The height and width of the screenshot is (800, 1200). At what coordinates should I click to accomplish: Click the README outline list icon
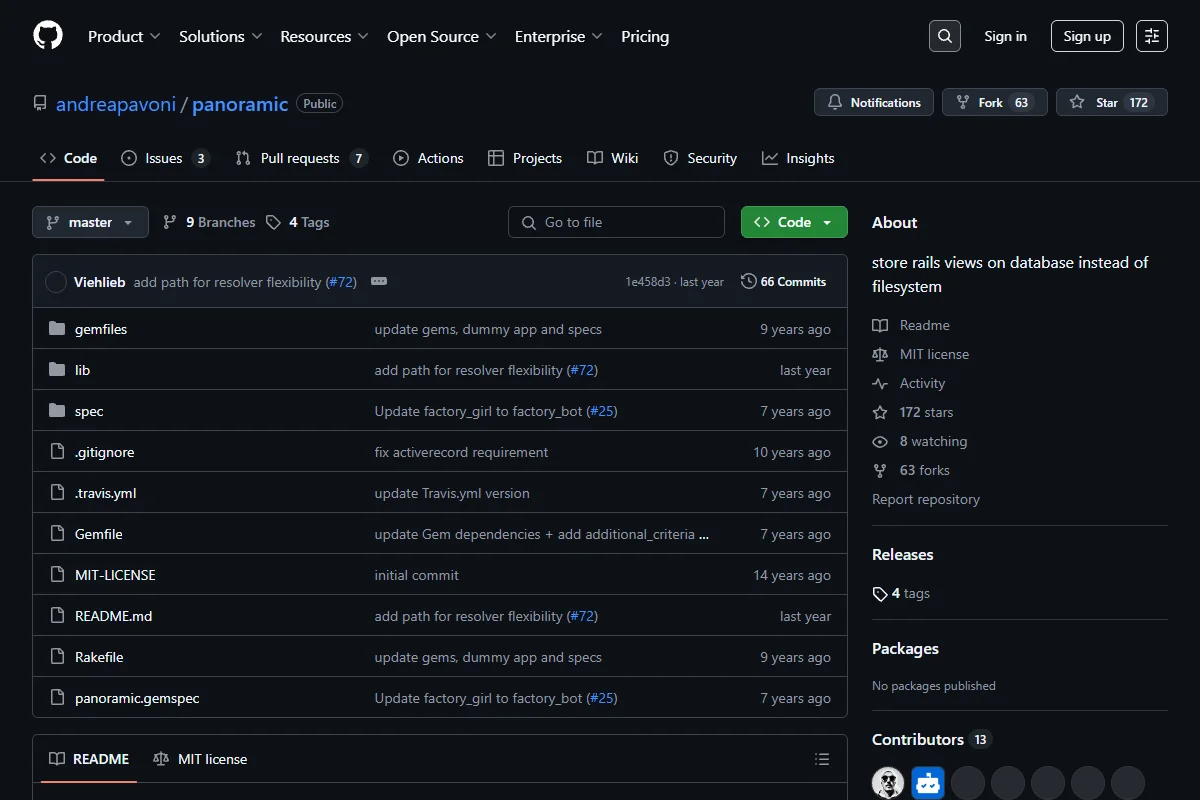pyautogui.click(x=822, y=759)
